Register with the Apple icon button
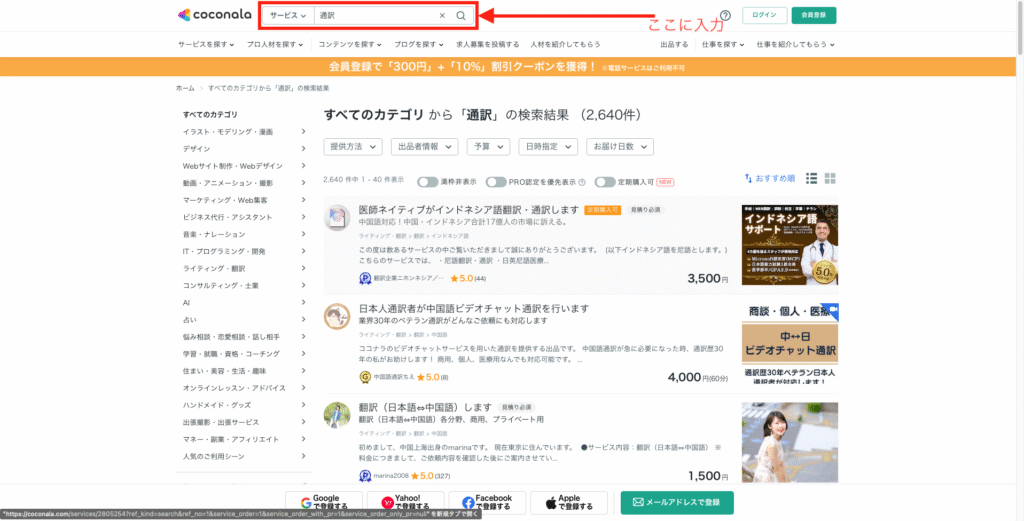The image size is (1024, 521). coord(568,502)
